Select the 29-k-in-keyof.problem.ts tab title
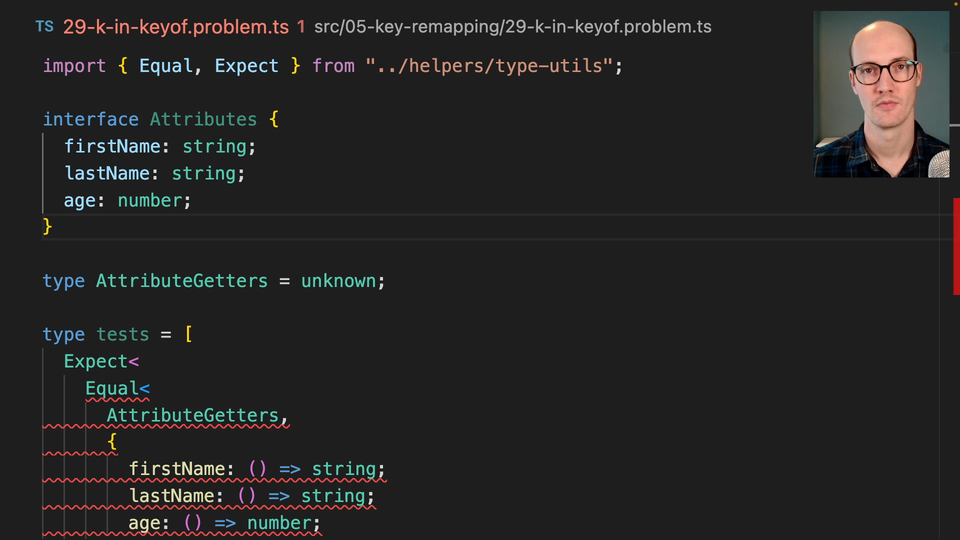 coord(176,27)
